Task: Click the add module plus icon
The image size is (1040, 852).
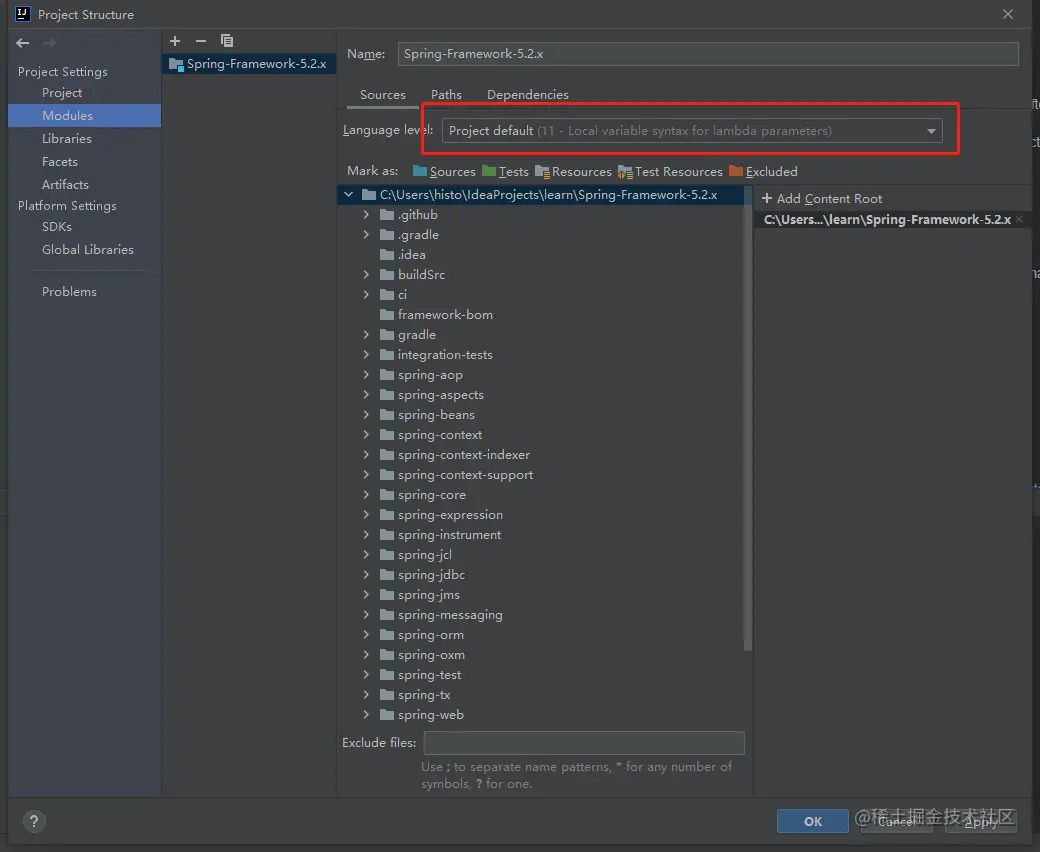Action: pos(175,41)
